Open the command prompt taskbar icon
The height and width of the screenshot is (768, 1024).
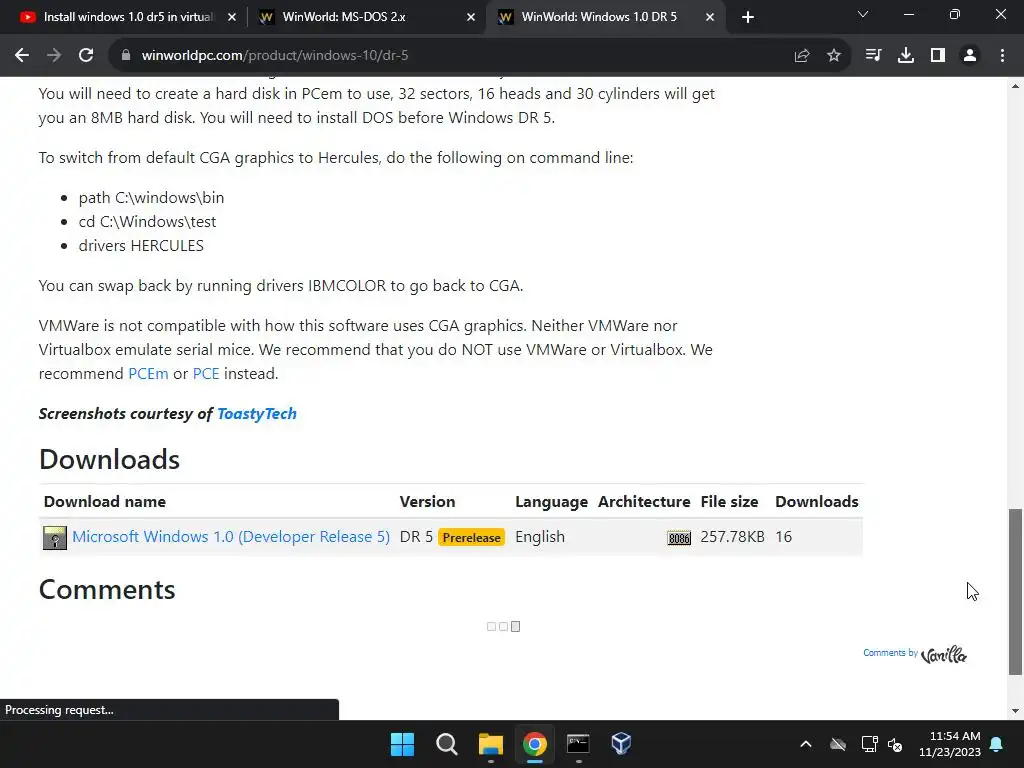pyautogui.click(x=578, y=744)
